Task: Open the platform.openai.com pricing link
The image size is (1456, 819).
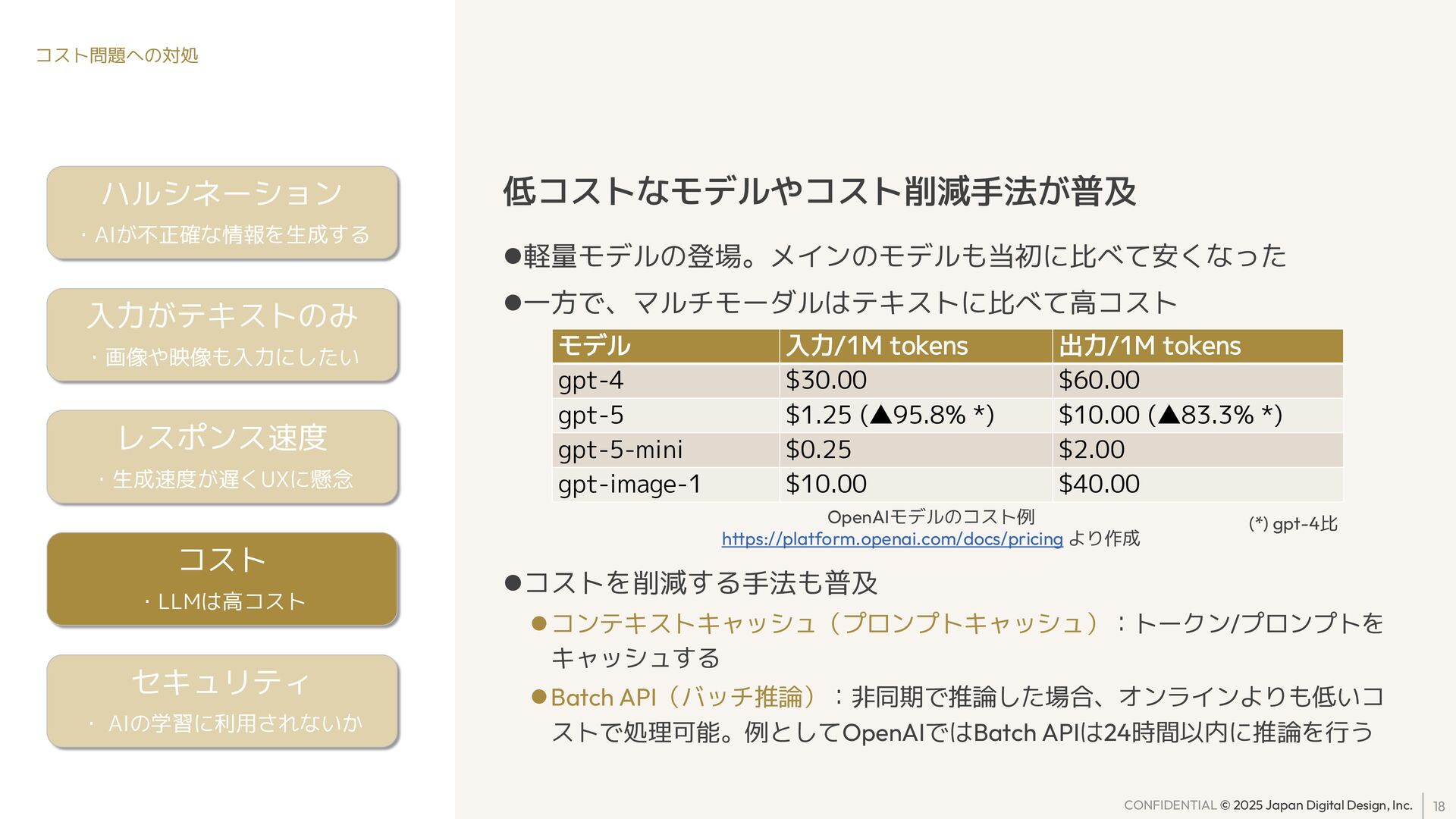Action: coord(892,538)
